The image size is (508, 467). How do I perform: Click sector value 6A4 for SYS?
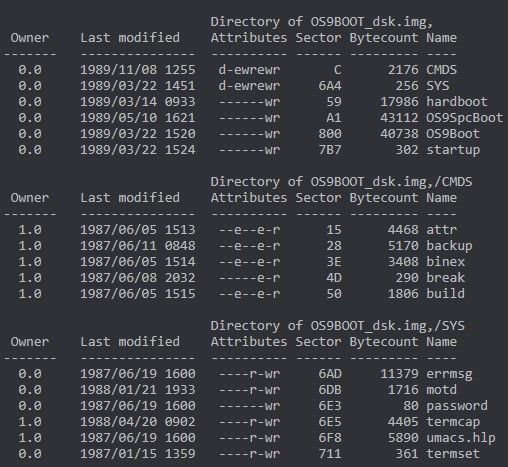coord(330,86)
